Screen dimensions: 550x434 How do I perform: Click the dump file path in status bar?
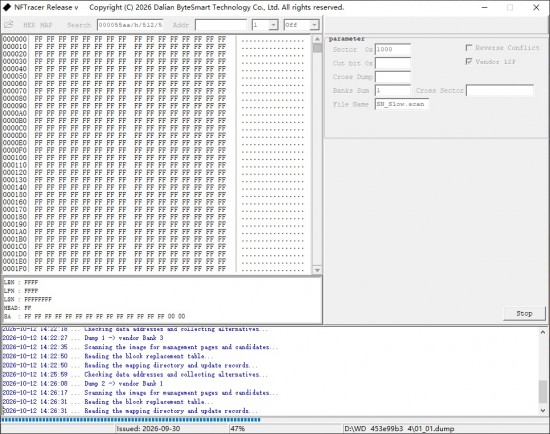click(399, 429)
